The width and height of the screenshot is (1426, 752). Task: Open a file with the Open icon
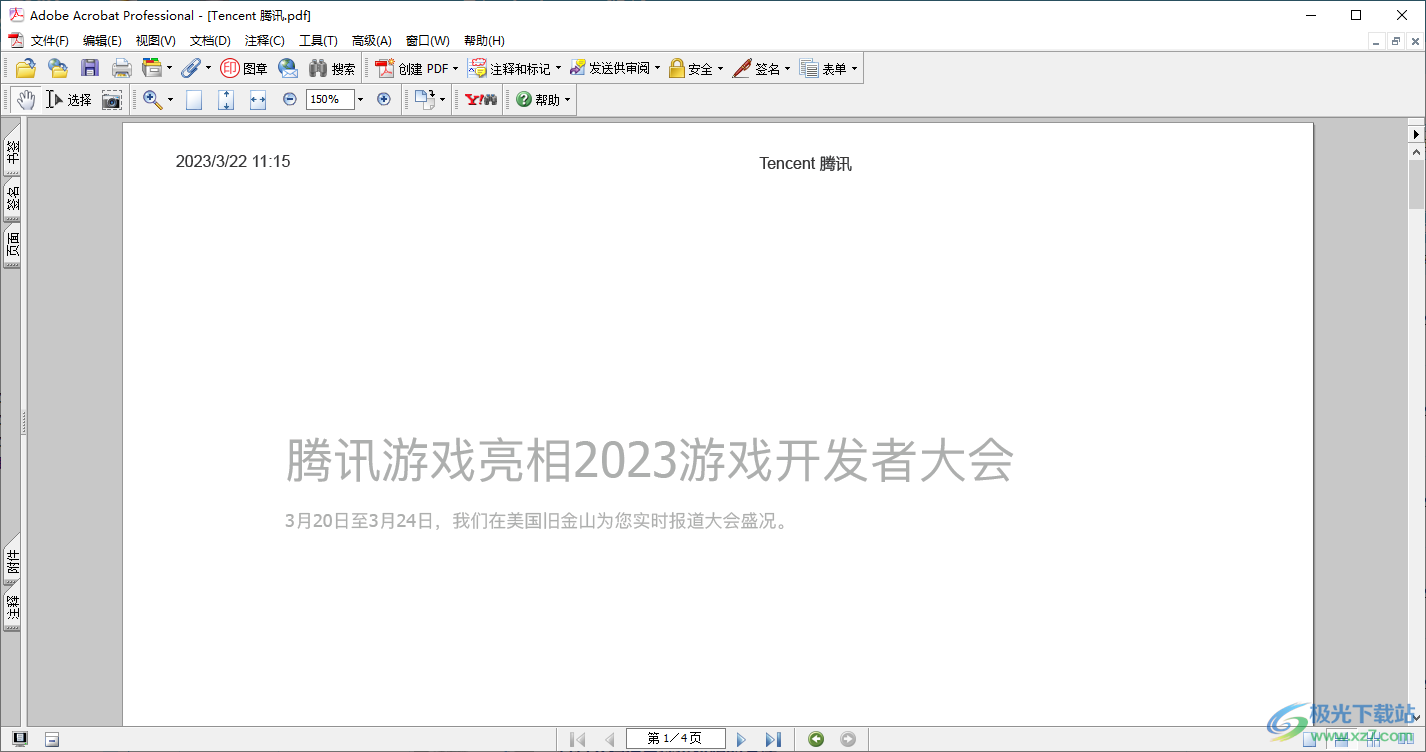point(25,68)
